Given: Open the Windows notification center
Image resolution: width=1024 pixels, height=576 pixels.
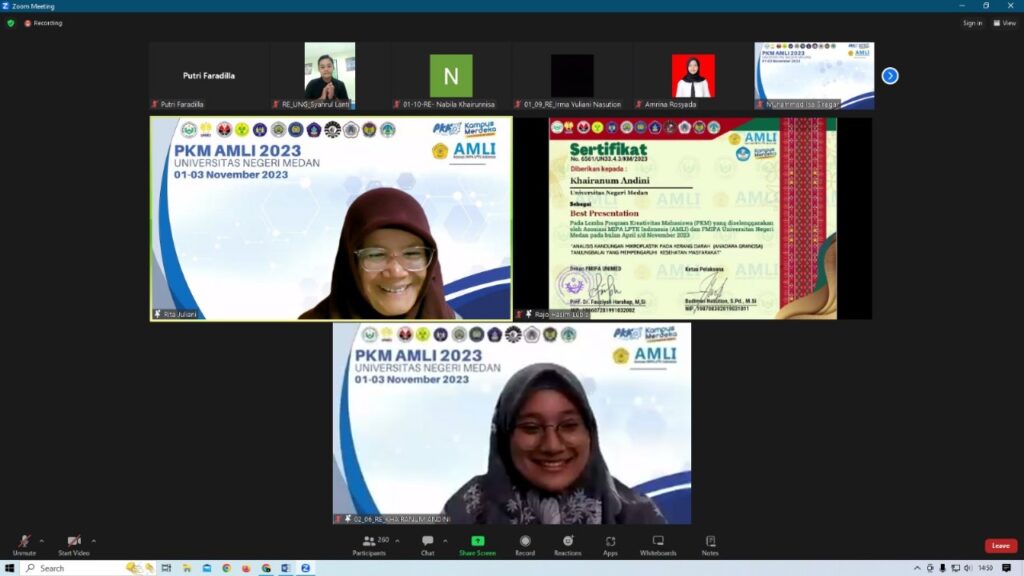Looking at the screenshot, I should [1006, 568].
